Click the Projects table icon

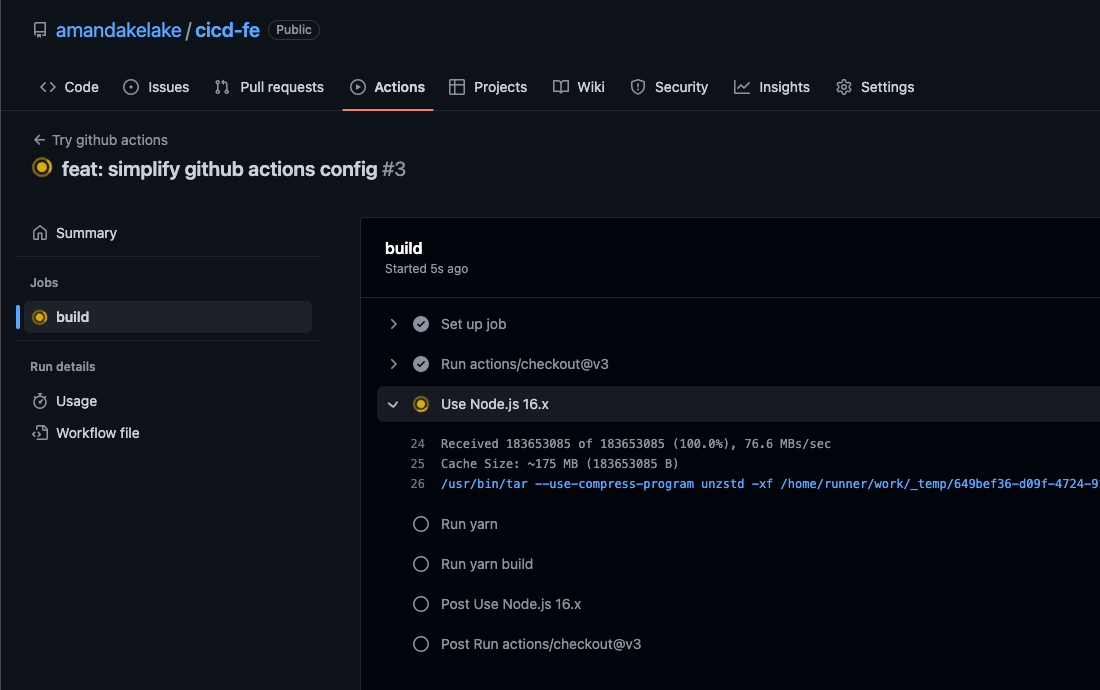(457, 87)
